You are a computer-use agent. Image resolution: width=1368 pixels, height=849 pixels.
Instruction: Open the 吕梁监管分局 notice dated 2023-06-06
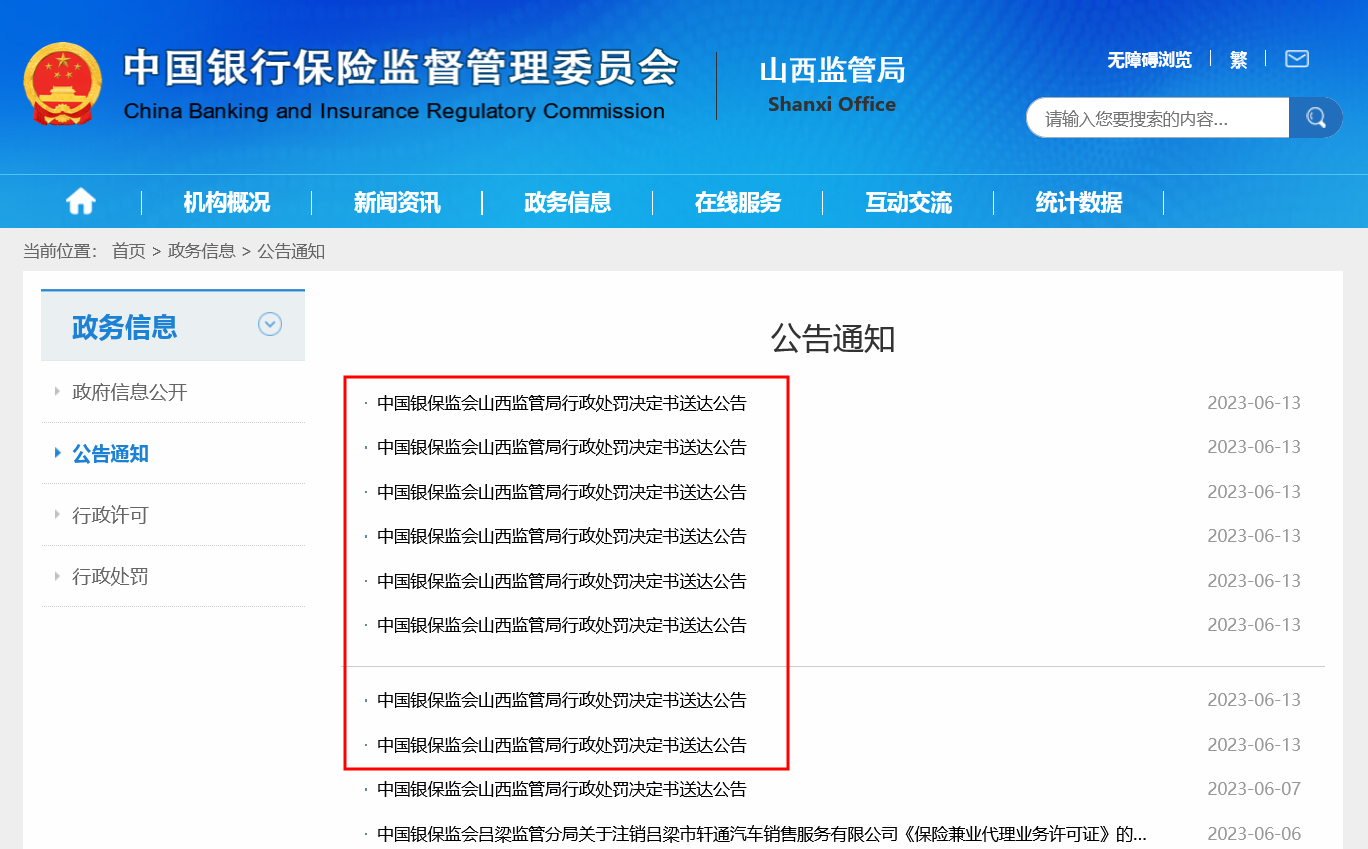[760, 833]
